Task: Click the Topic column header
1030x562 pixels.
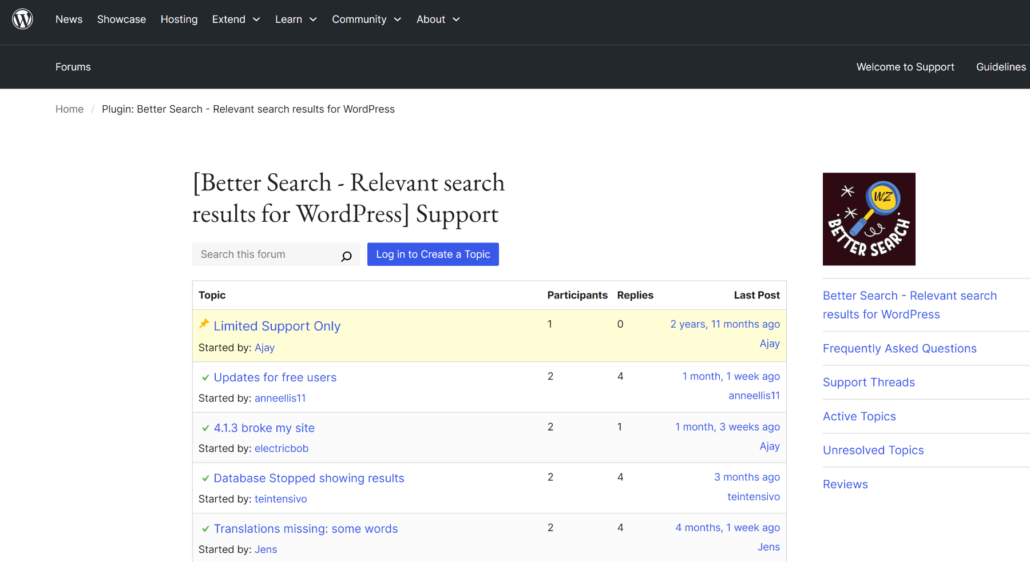Action: click(x=212, y=295)
